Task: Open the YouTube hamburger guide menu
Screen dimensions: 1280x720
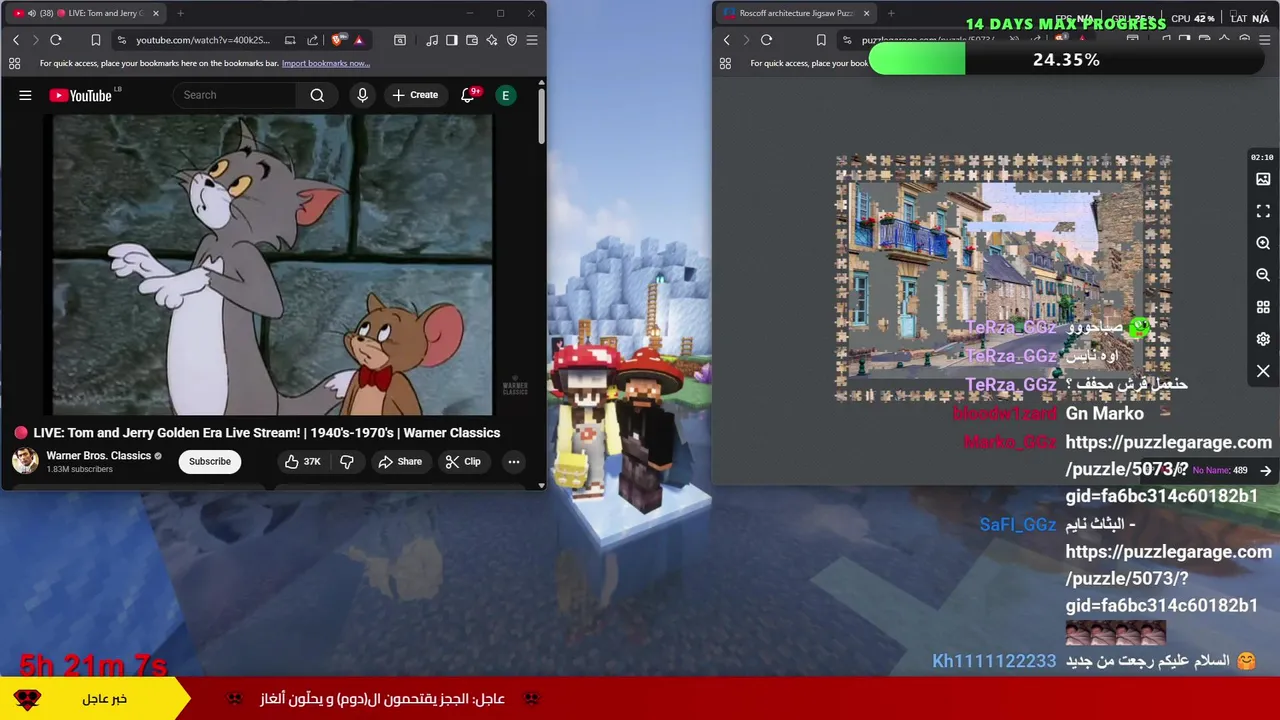Action: 25,95
